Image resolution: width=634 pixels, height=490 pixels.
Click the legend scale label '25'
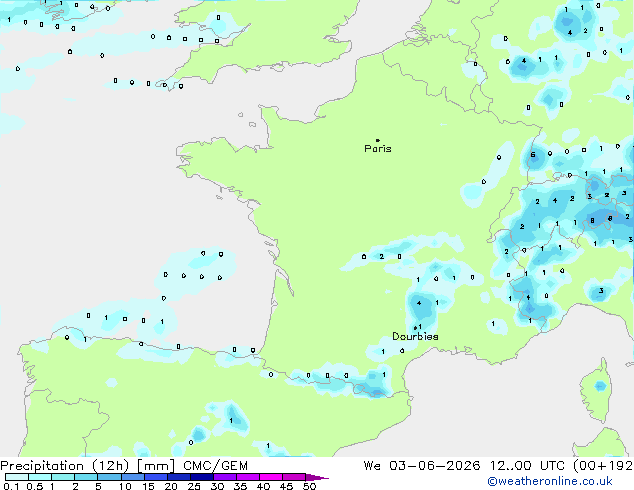click(x=194, y=486)
